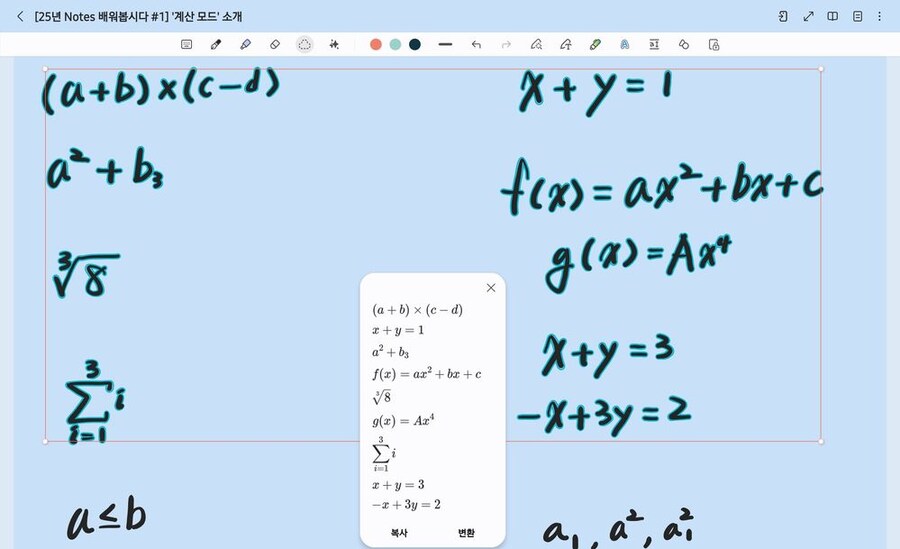Choose the dark navy pen color
The width and height of the screenshot is (900, 549).
click(415, 44)
